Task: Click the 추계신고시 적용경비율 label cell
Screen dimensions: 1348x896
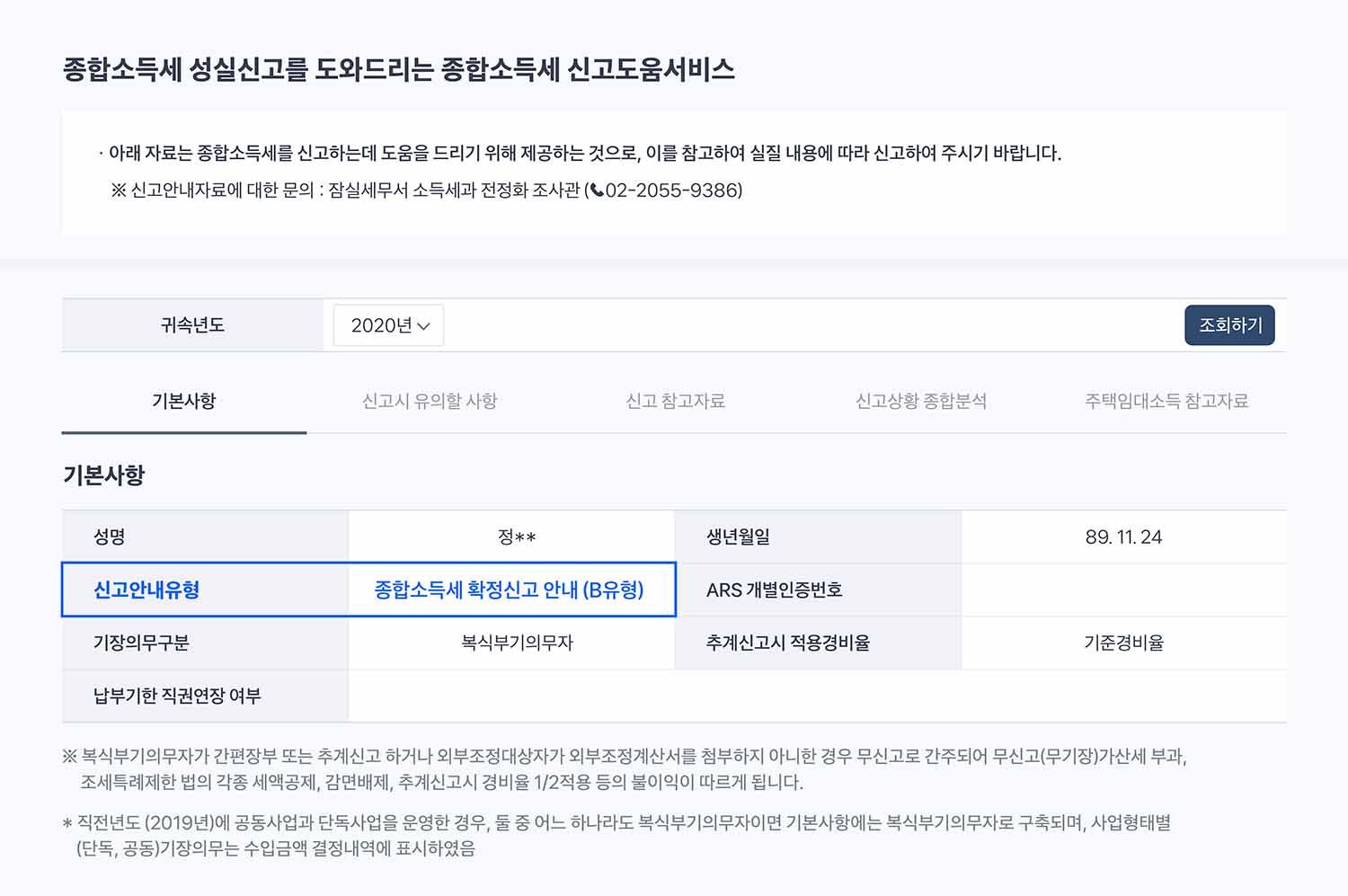Action: point(787,643)
